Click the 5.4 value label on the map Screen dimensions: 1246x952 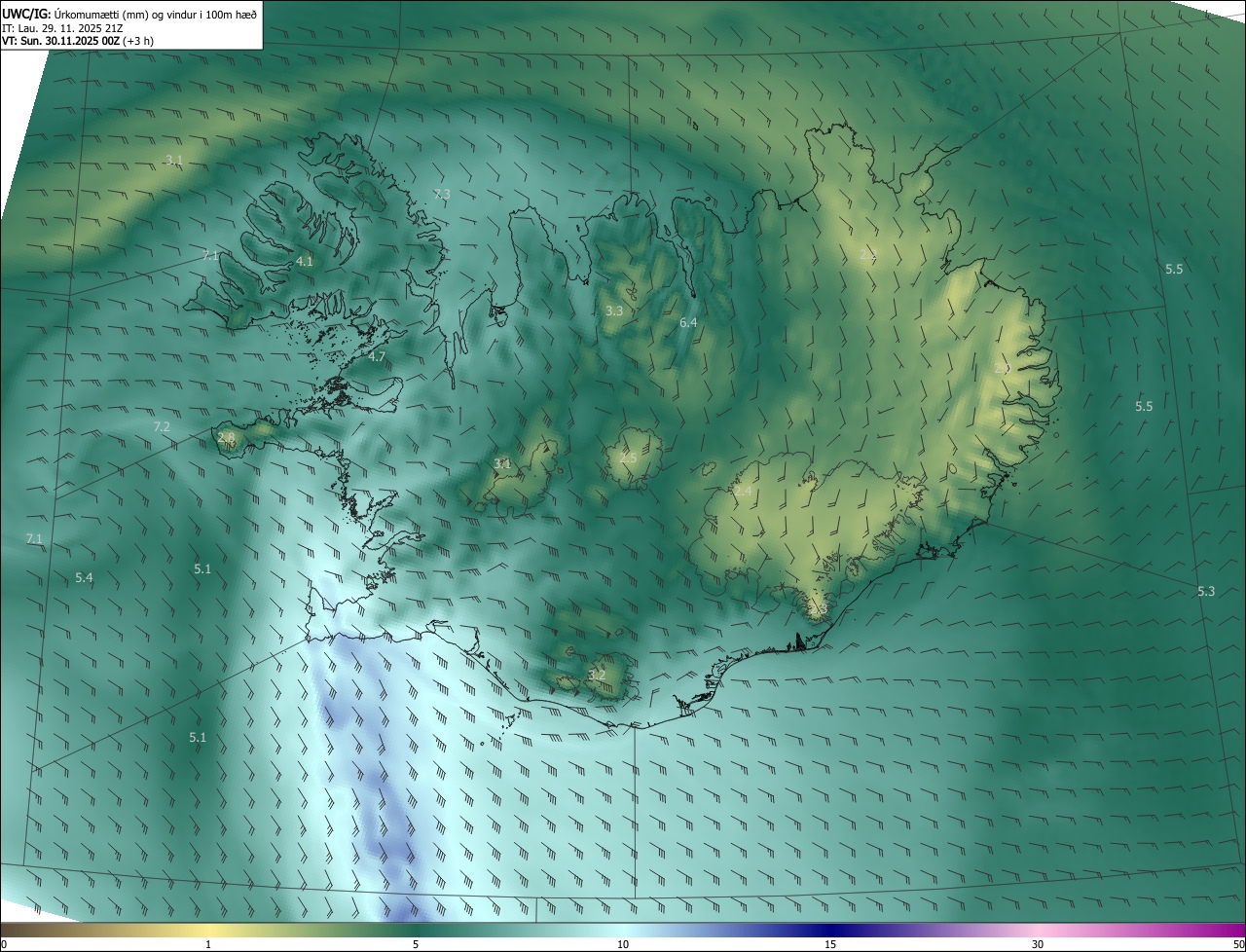click(85, 578)
